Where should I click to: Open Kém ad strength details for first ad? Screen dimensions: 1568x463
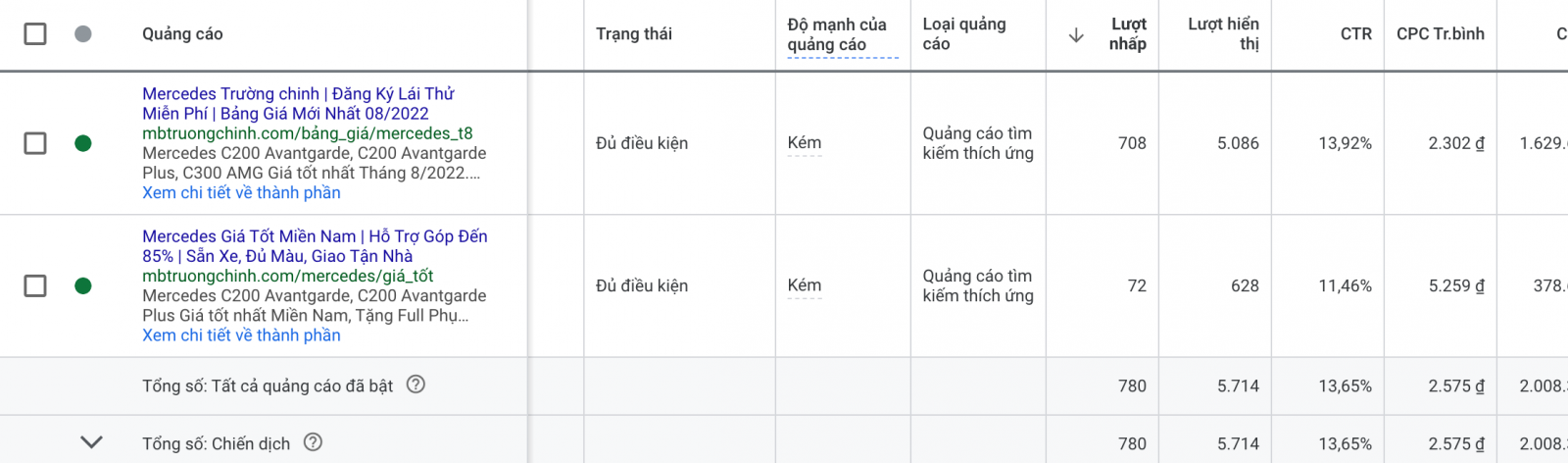[805, 143]
